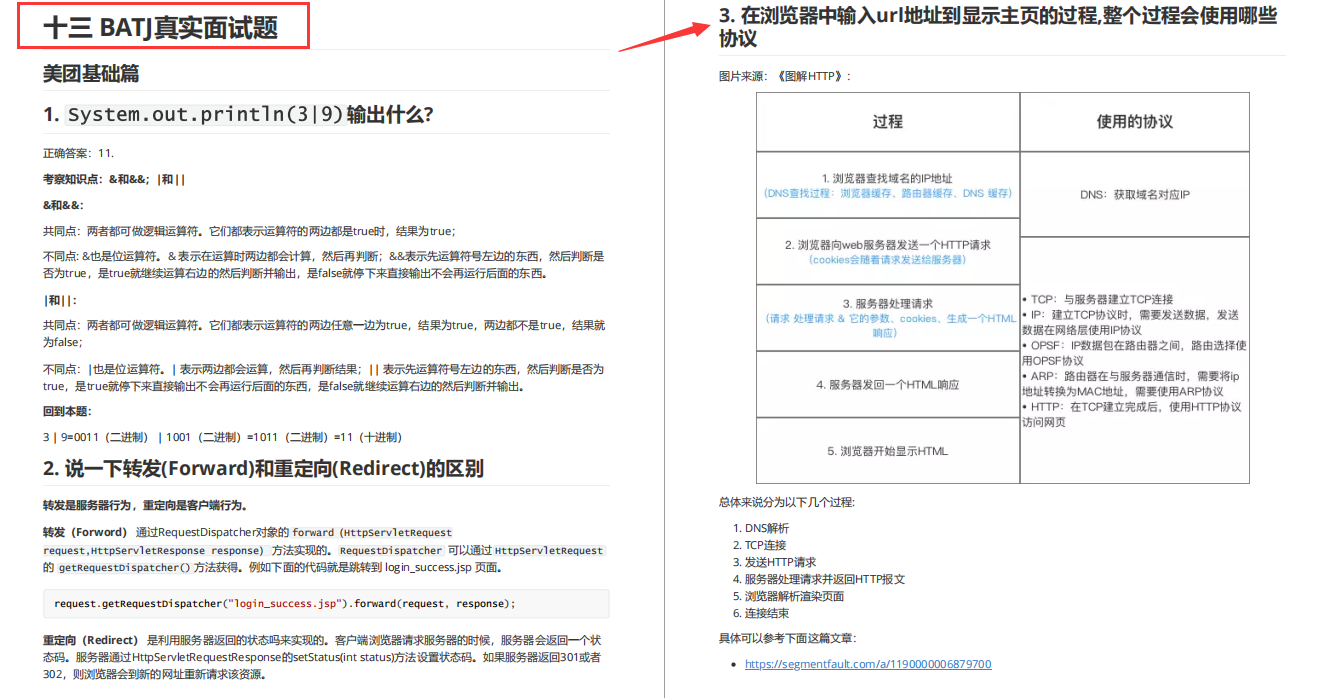Click the table header cell "过程"
The width and height of the screenshot is (1329, 698).
(x=888, y=121)
